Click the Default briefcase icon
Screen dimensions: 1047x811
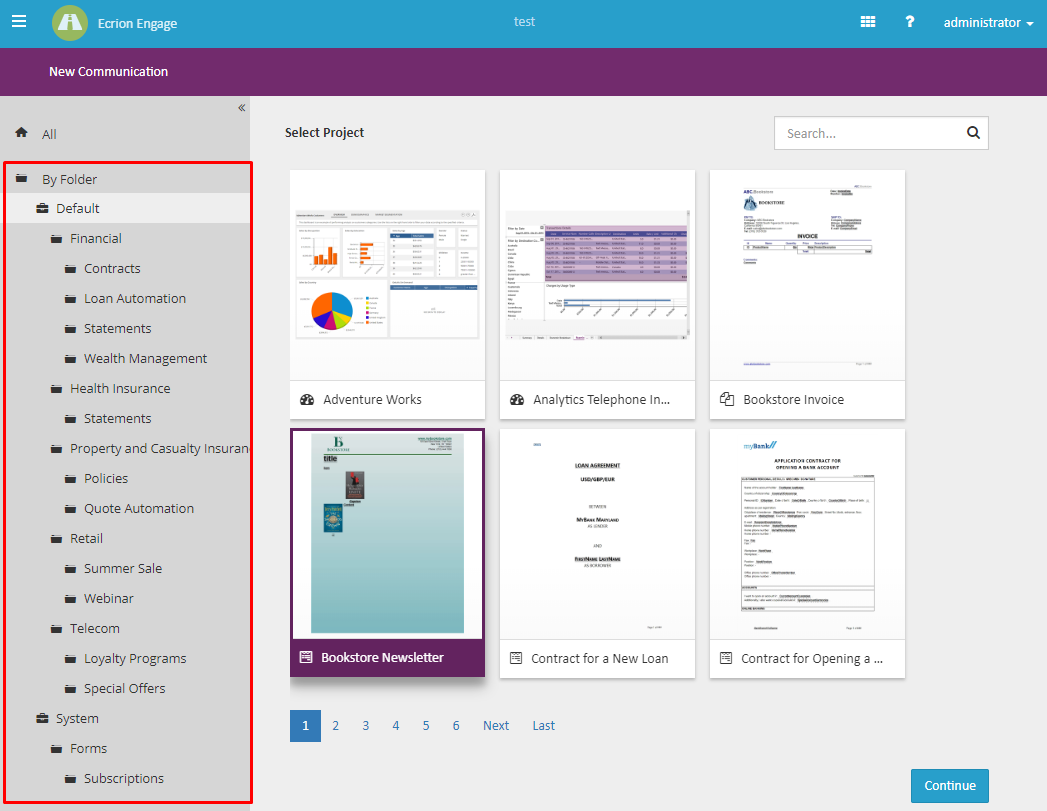tap(43, 208)
